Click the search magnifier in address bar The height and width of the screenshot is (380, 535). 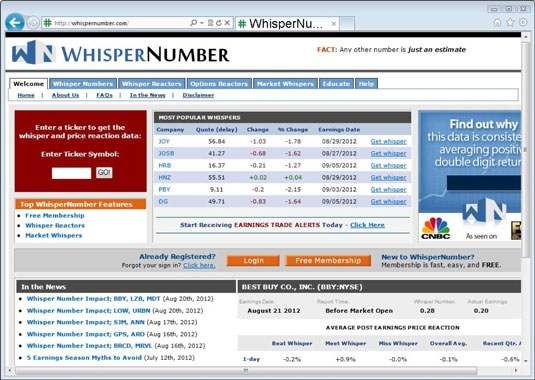(x=193, y=23)
